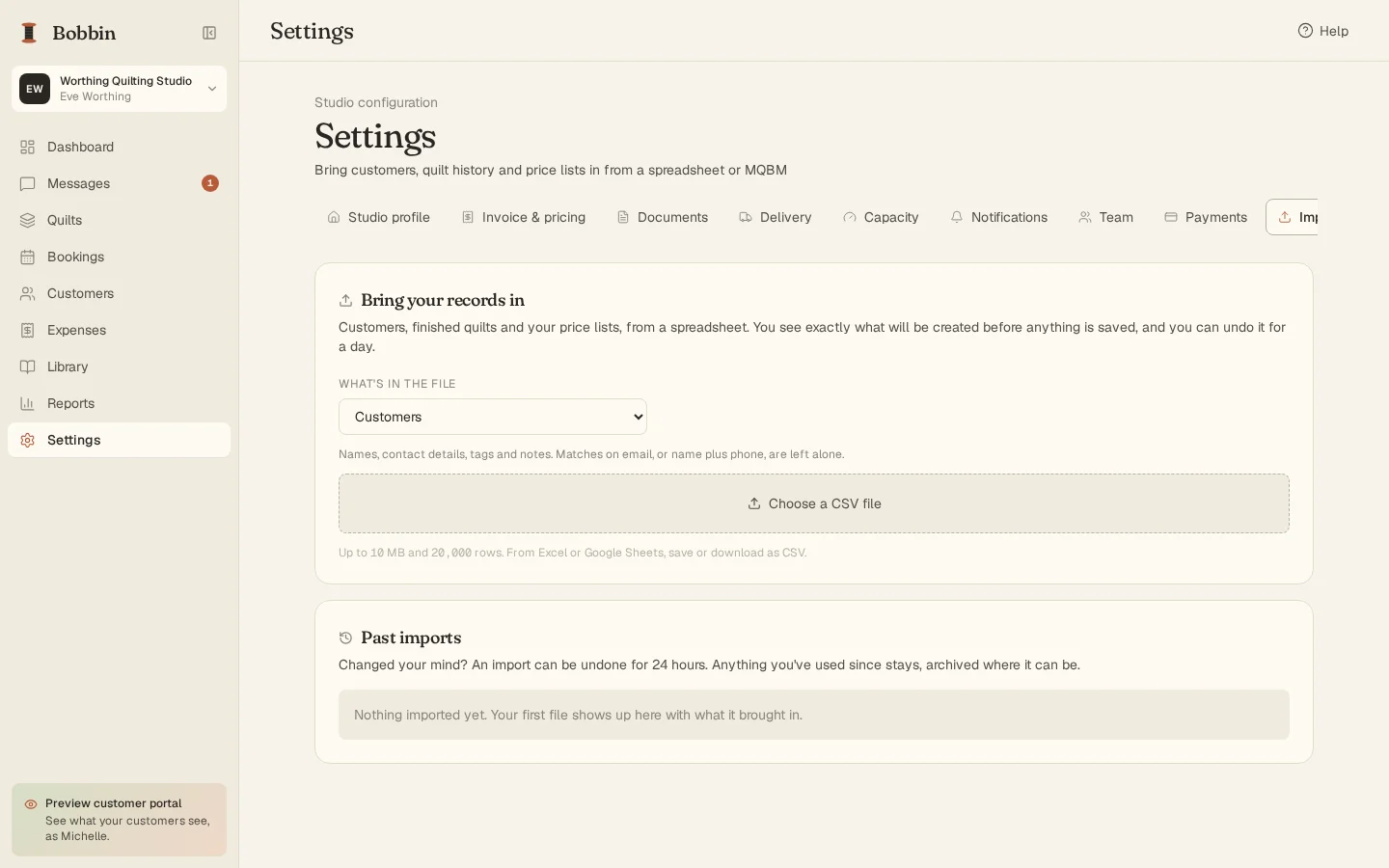Click the Studio configuration breadcrumb text
This screenshot has height=868, width=1389.
(x=376, y=102)
